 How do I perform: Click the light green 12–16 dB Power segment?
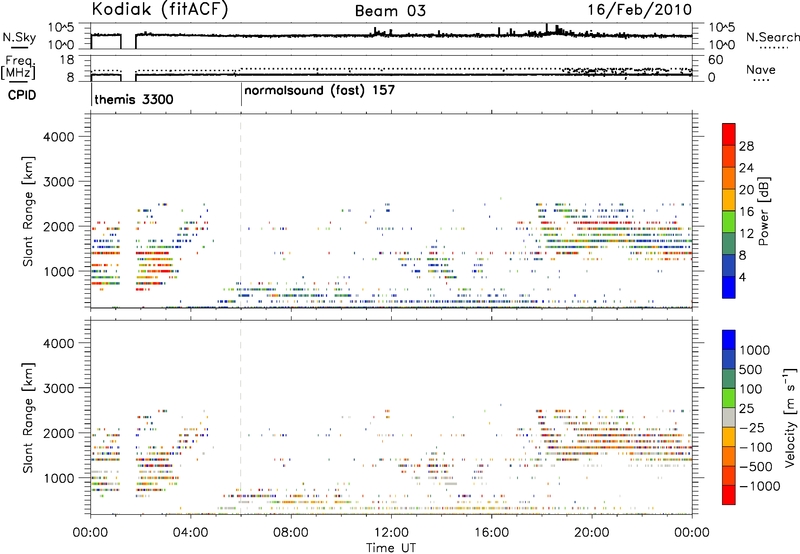coord(729,221)
